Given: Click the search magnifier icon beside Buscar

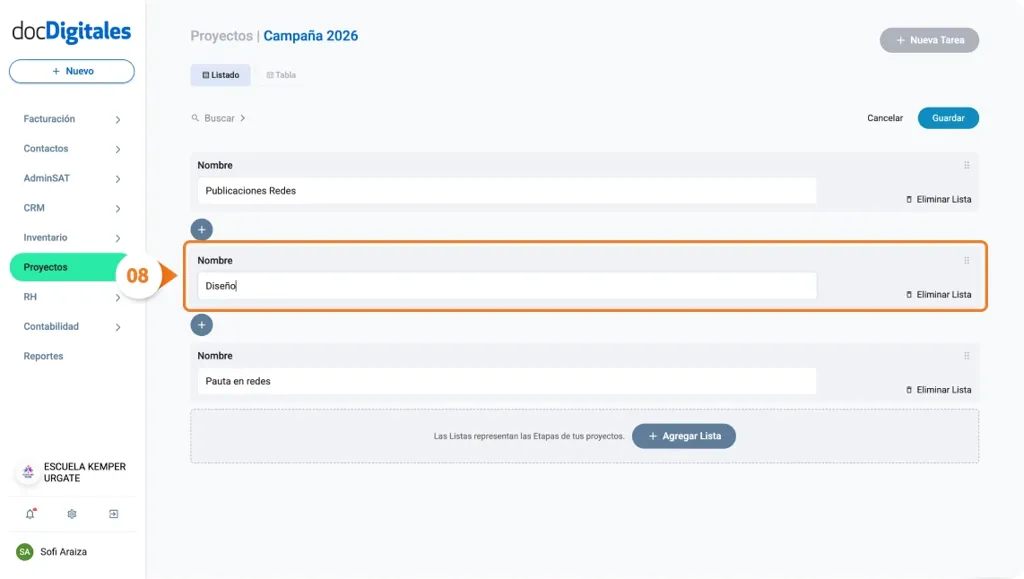Looking at the screenshot, I should pyautogui.click(x=196, y=117).
